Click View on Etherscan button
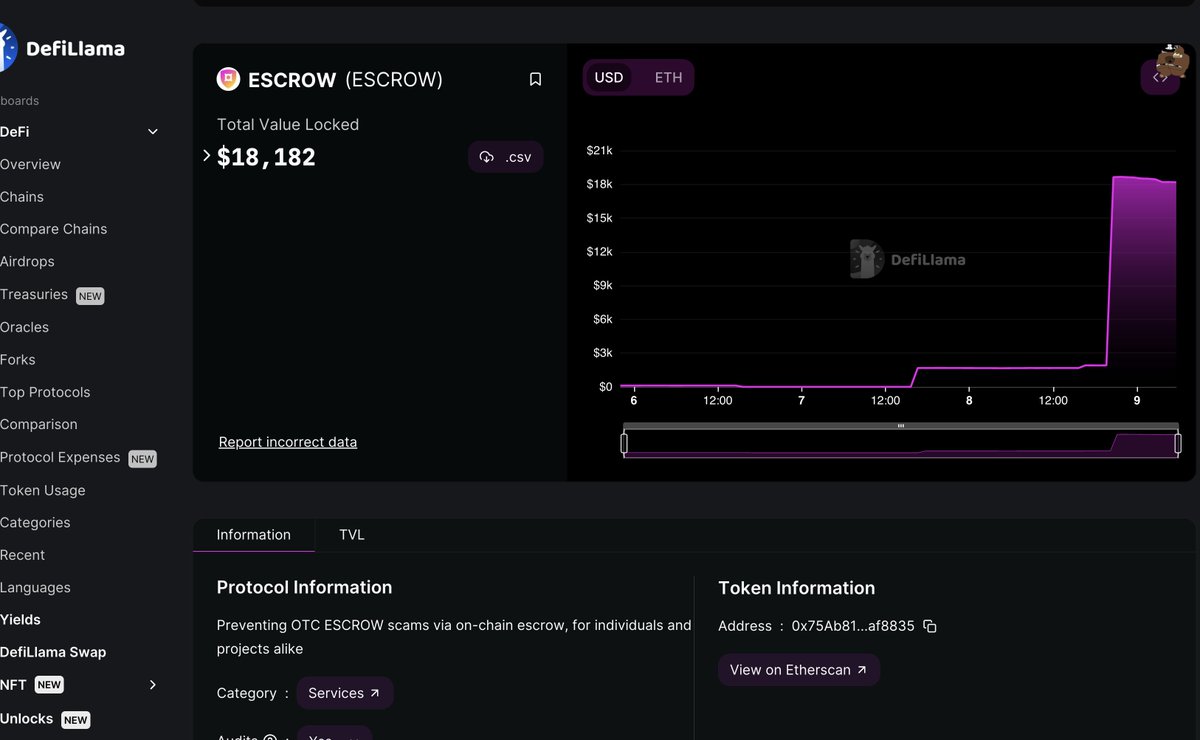 tap(798, 670)
